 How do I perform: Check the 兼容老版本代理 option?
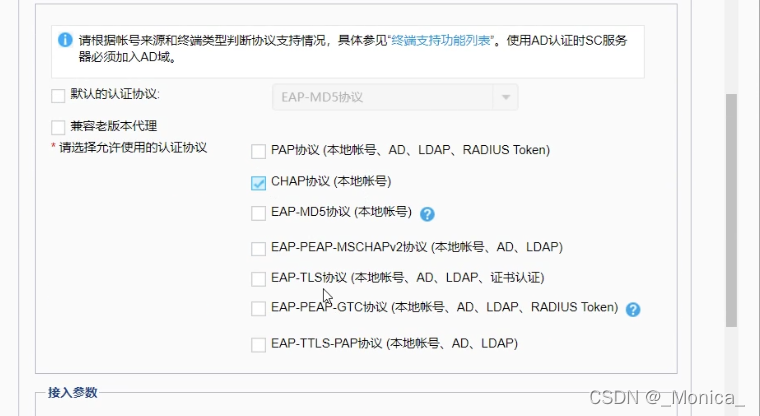pos(58,128)
